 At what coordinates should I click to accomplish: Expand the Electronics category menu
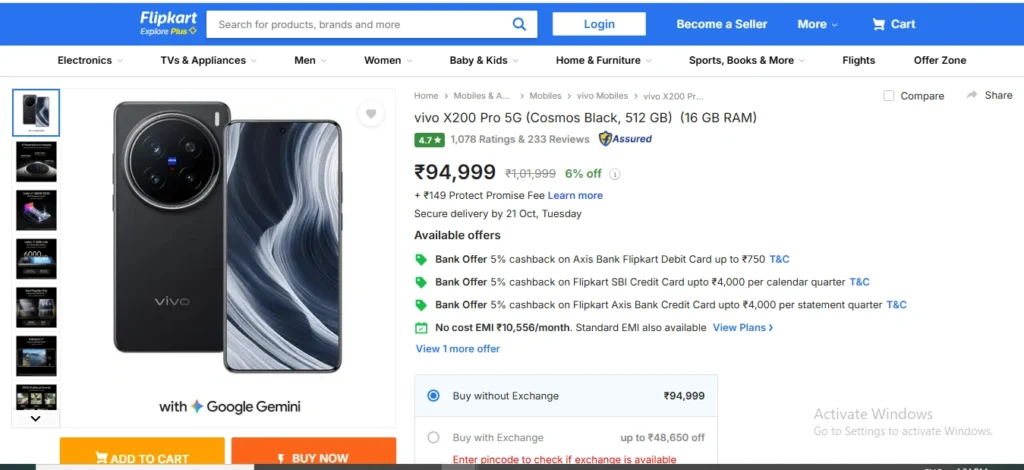click(x=90, y=60)
